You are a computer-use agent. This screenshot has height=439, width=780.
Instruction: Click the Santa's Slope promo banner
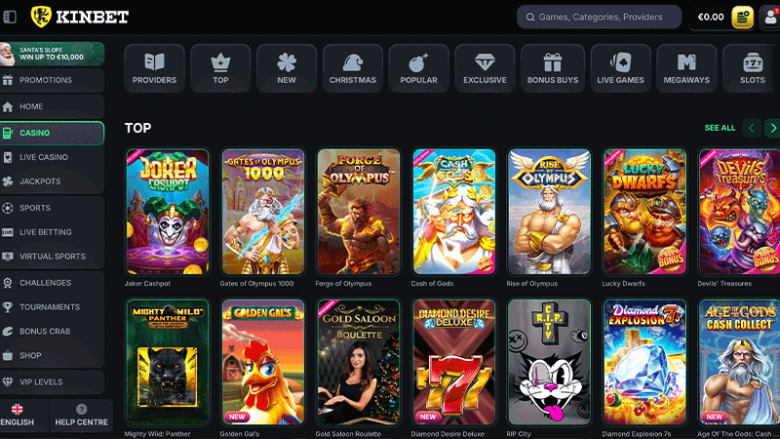tap(52, 54)
